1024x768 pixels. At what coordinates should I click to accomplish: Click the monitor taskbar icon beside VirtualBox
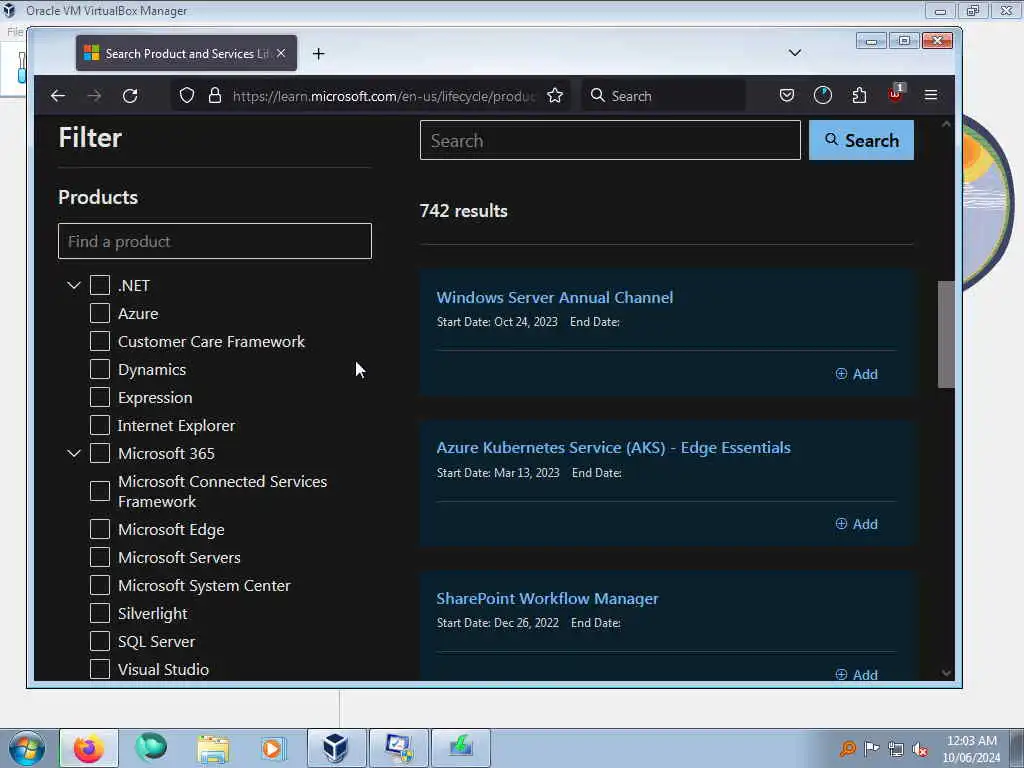pyautogui.click(x=398, y=748)
